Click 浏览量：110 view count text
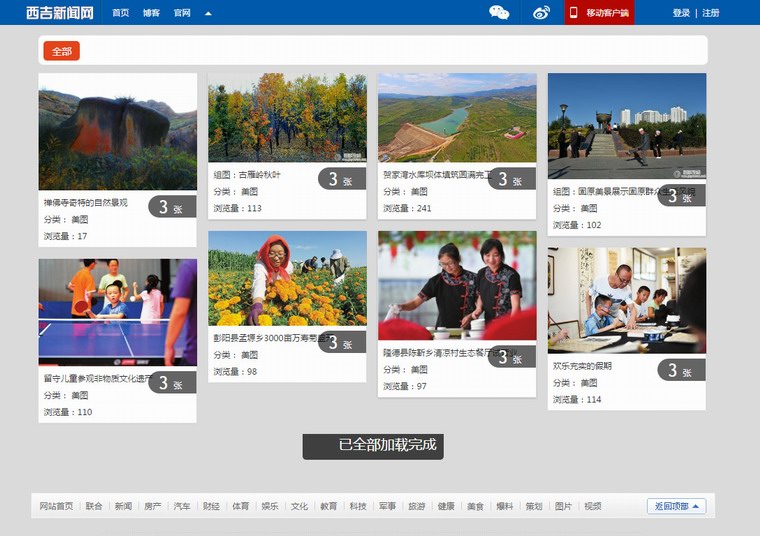 pyautogui.click(x=68, y=412)
